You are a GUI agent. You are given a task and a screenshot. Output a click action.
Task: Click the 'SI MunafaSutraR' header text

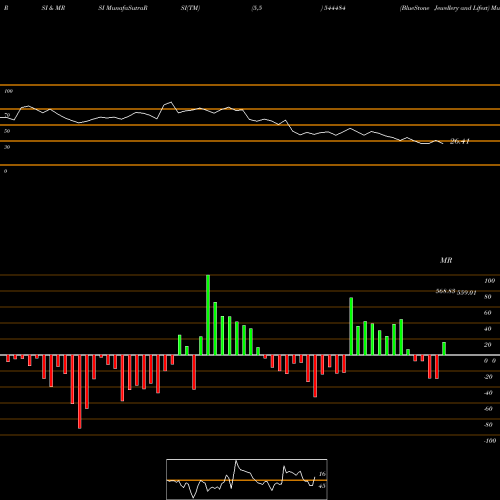pos(123,8)
